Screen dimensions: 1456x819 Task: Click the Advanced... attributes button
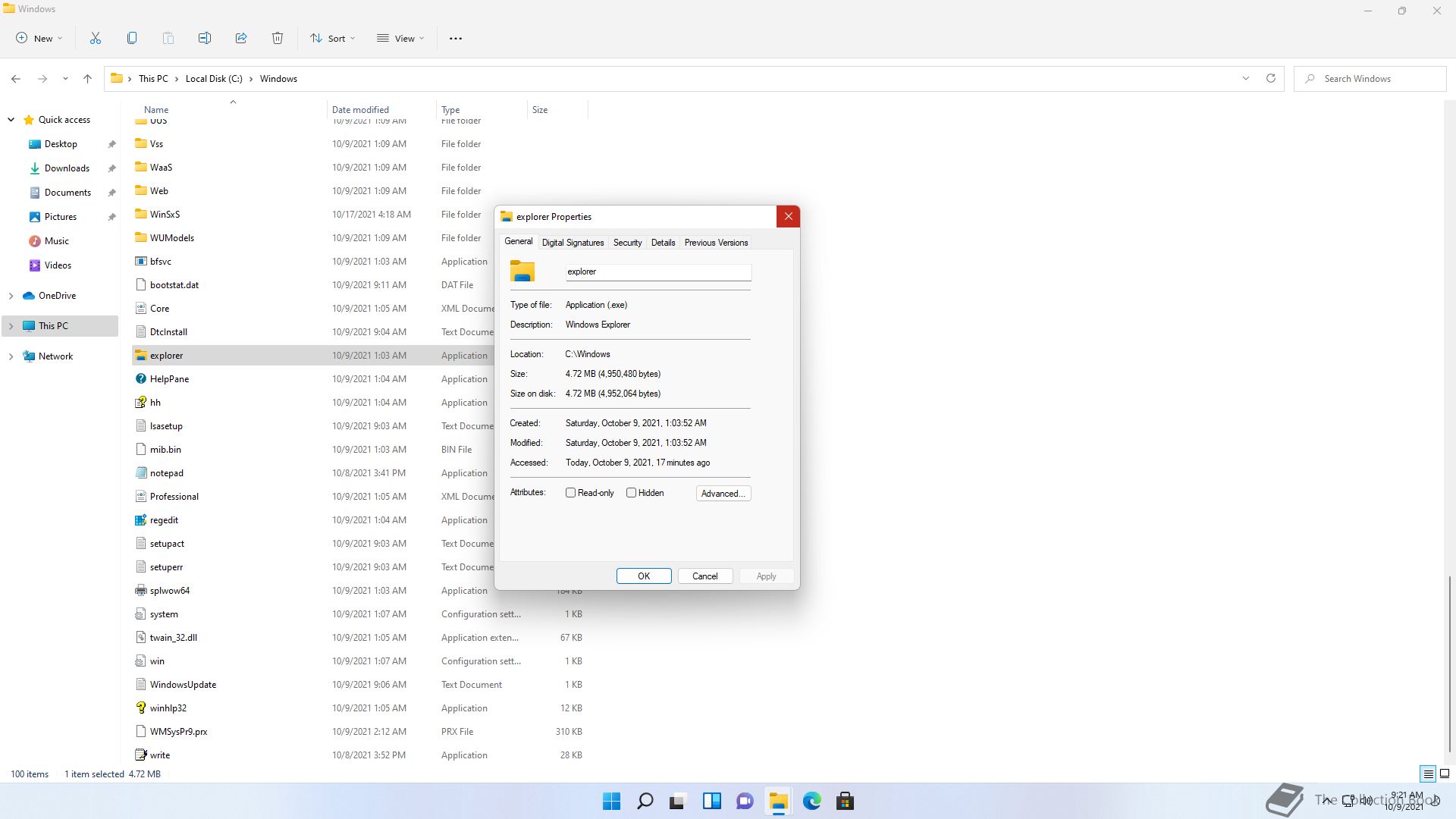723,494
